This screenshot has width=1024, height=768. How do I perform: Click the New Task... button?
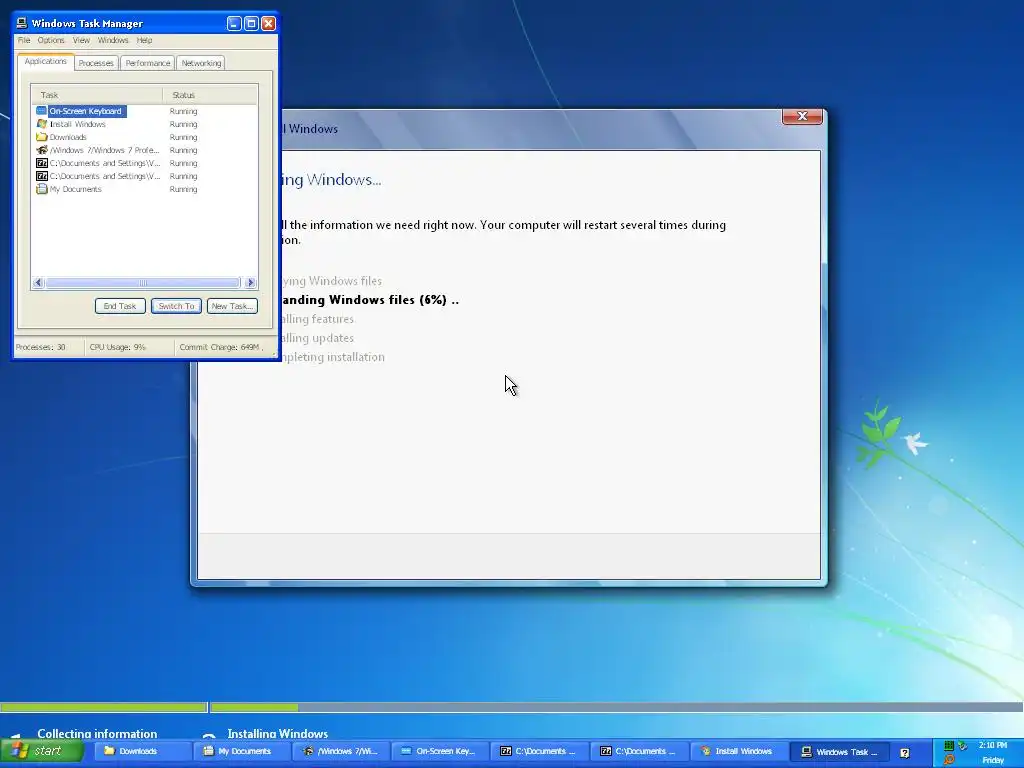point(232,306)
